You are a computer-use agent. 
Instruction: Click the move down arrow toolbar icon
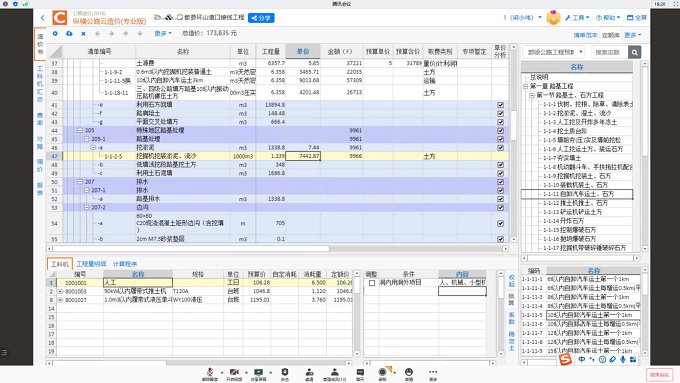tap(140, 33)
